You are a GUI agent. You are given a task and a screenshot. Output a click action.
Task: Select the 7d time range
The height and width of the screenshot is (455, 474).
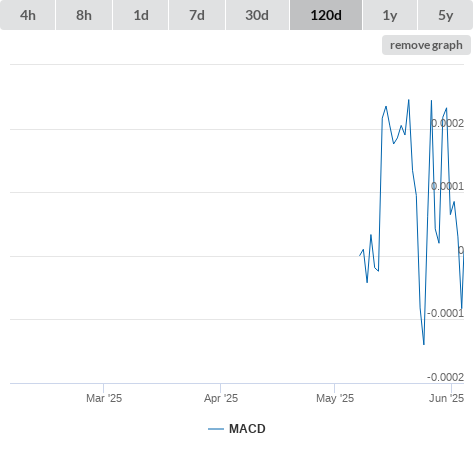pos(197,15)
